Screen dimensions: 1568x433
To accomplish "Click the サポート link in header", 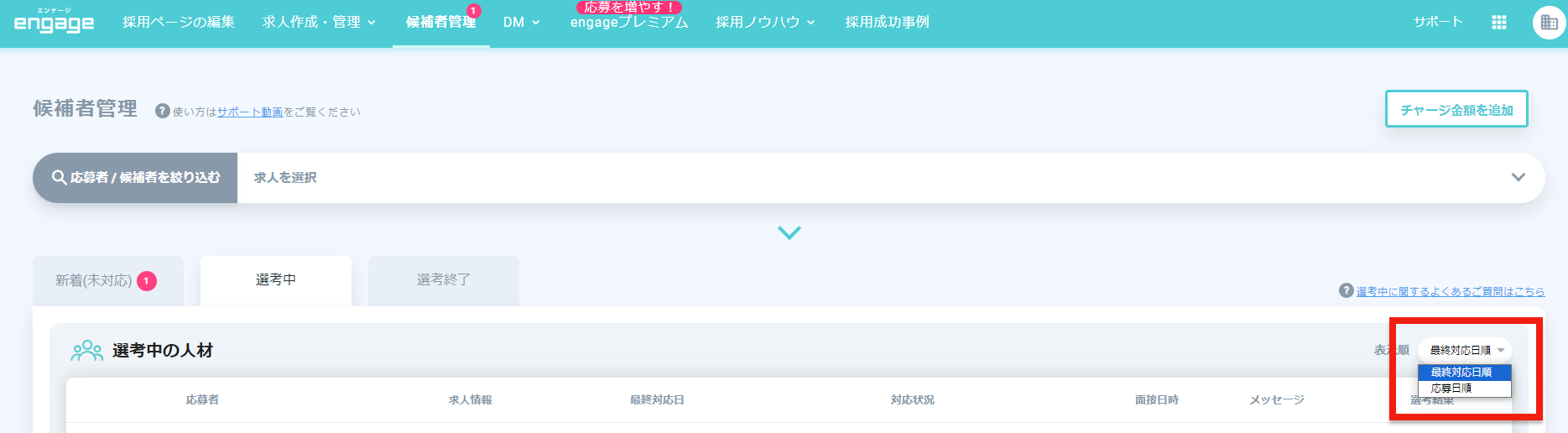I will tap(1437, 22).
